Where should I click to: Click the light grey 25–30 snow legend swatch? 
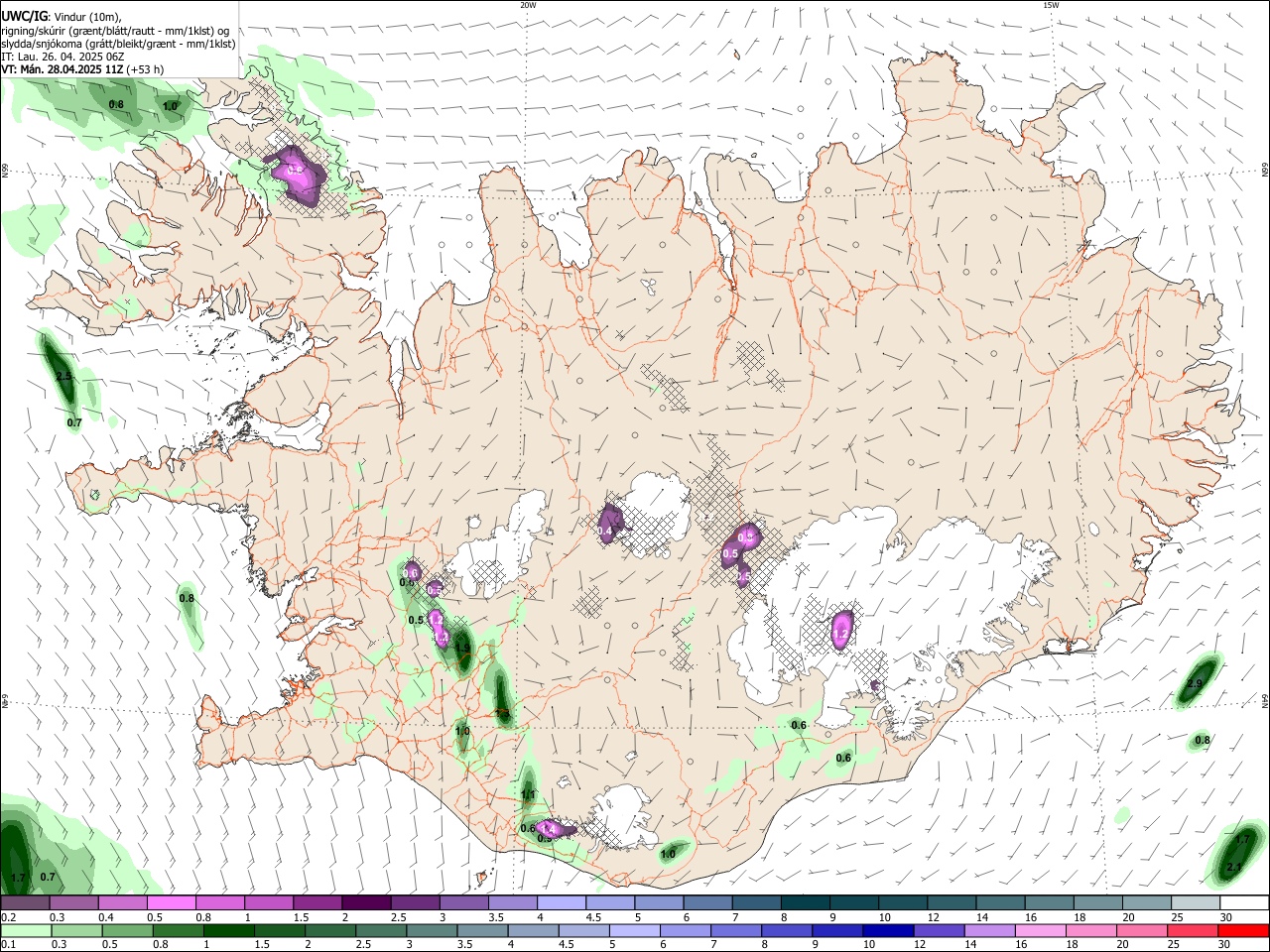click(x=1196, y=903)
